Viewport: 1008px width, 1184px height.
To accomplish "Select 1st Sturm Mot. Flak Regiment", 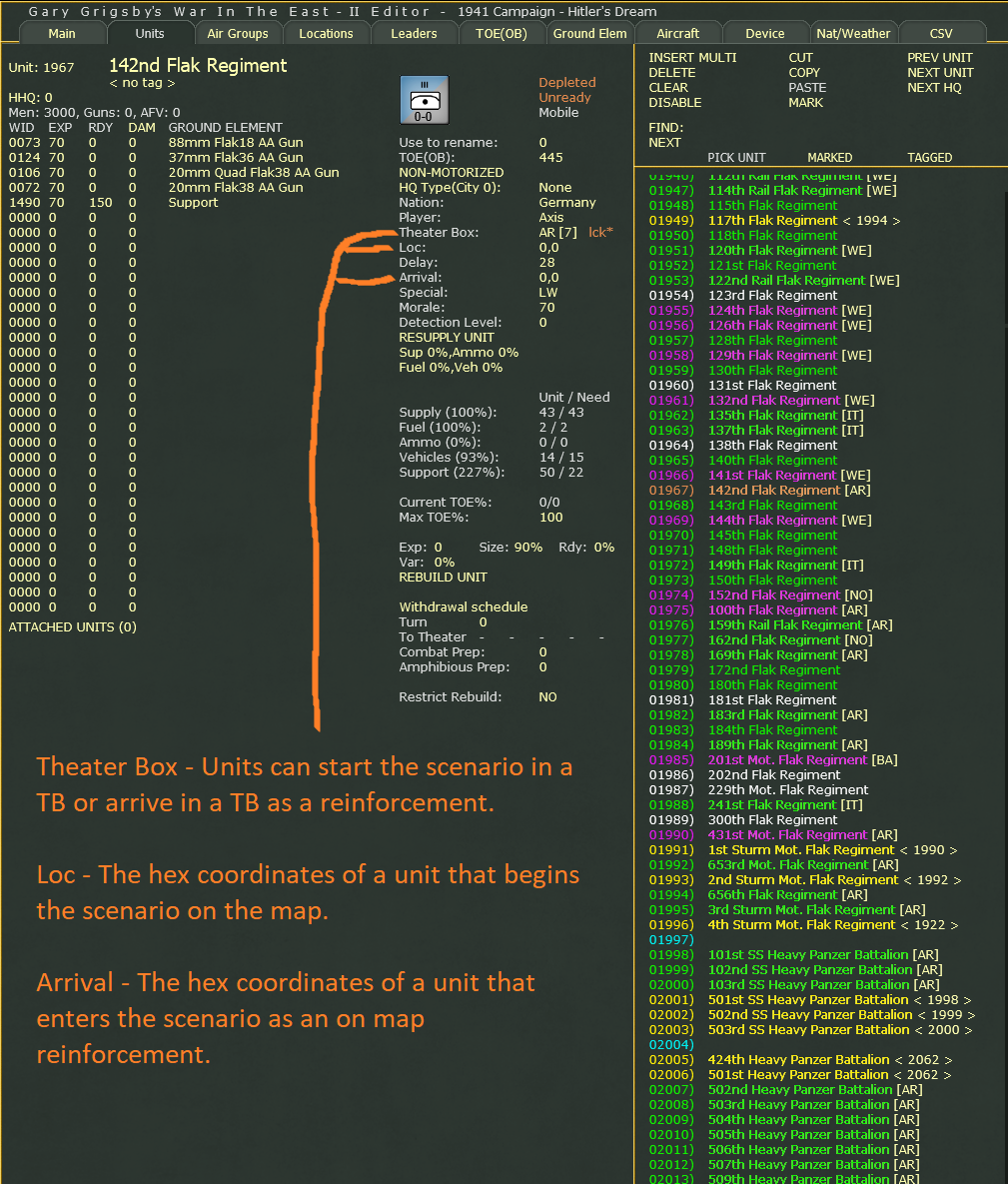I will [x=832, y=849].
